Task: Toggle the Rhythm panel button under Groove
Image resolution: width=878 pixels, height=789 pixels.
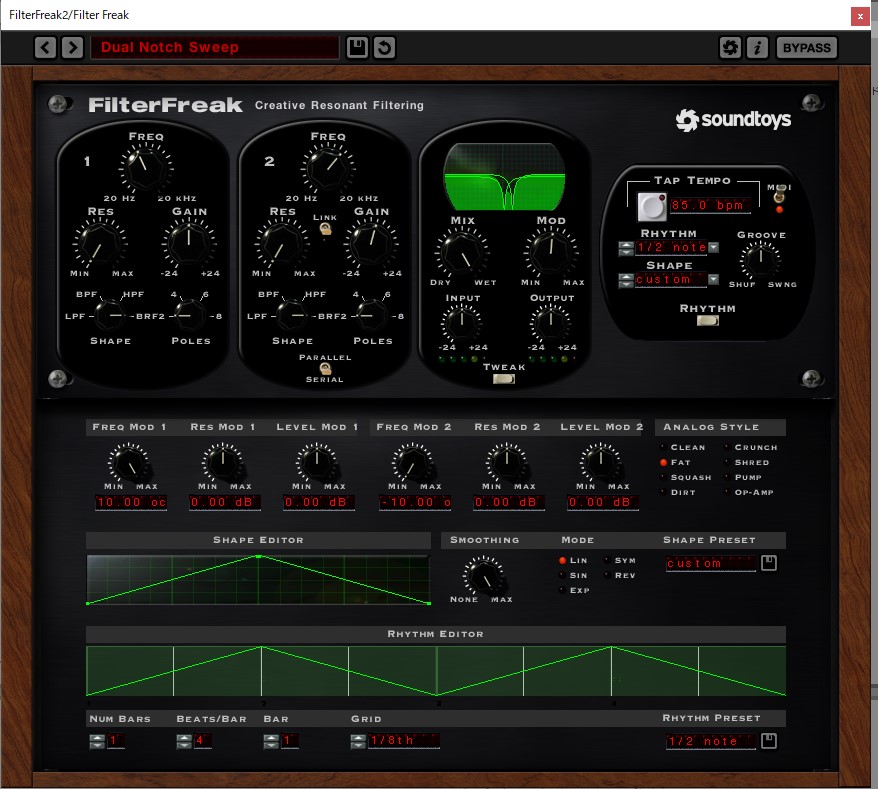Action: [708, 321]
